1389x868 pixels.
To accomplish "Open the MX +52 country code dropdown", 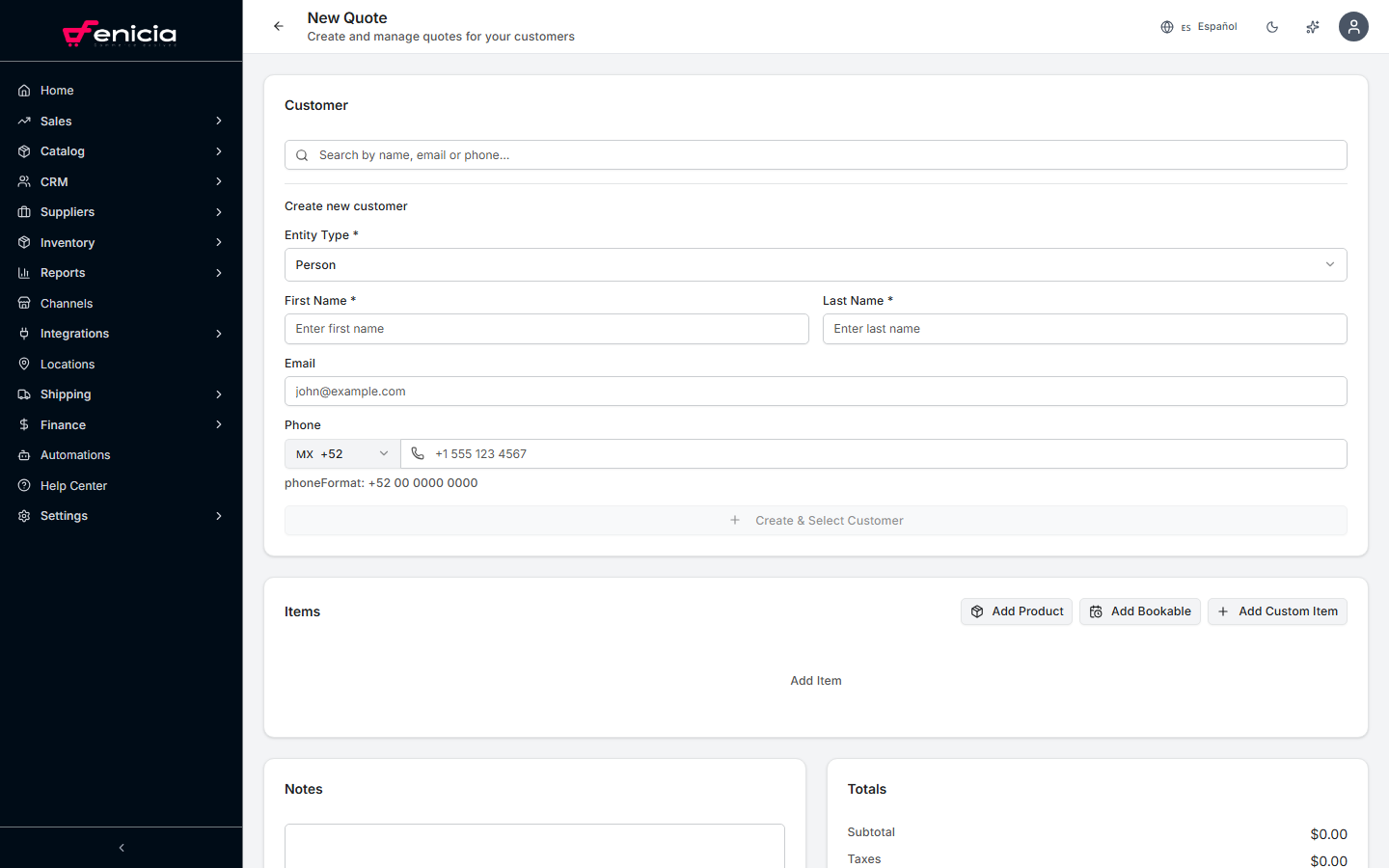I will pos(342,454).
